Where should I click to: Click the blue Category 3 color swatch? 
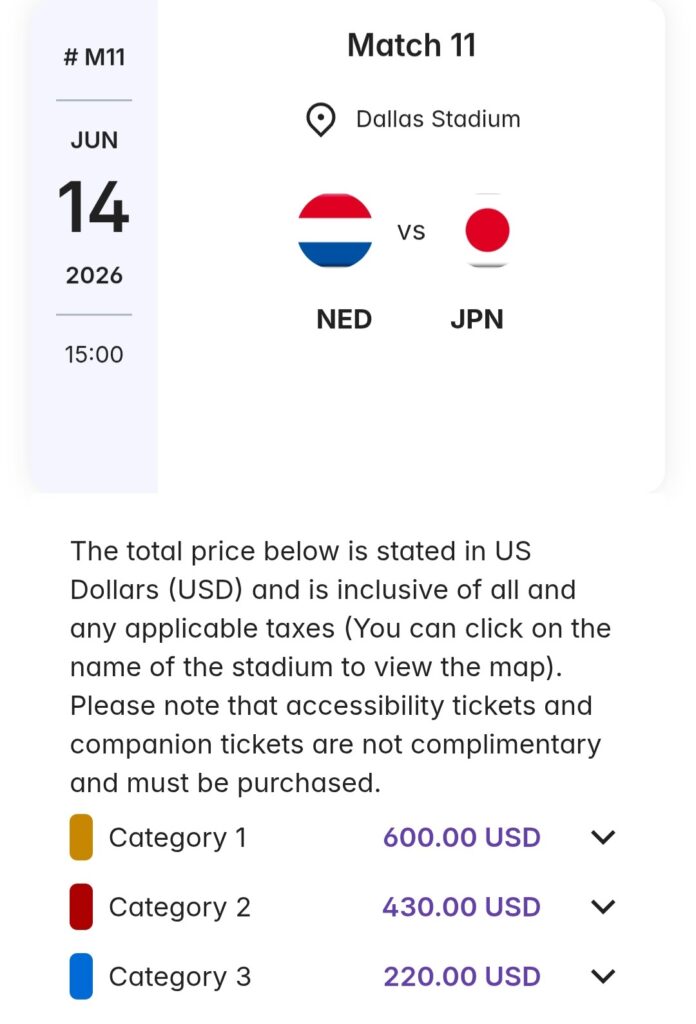point(82,976)
